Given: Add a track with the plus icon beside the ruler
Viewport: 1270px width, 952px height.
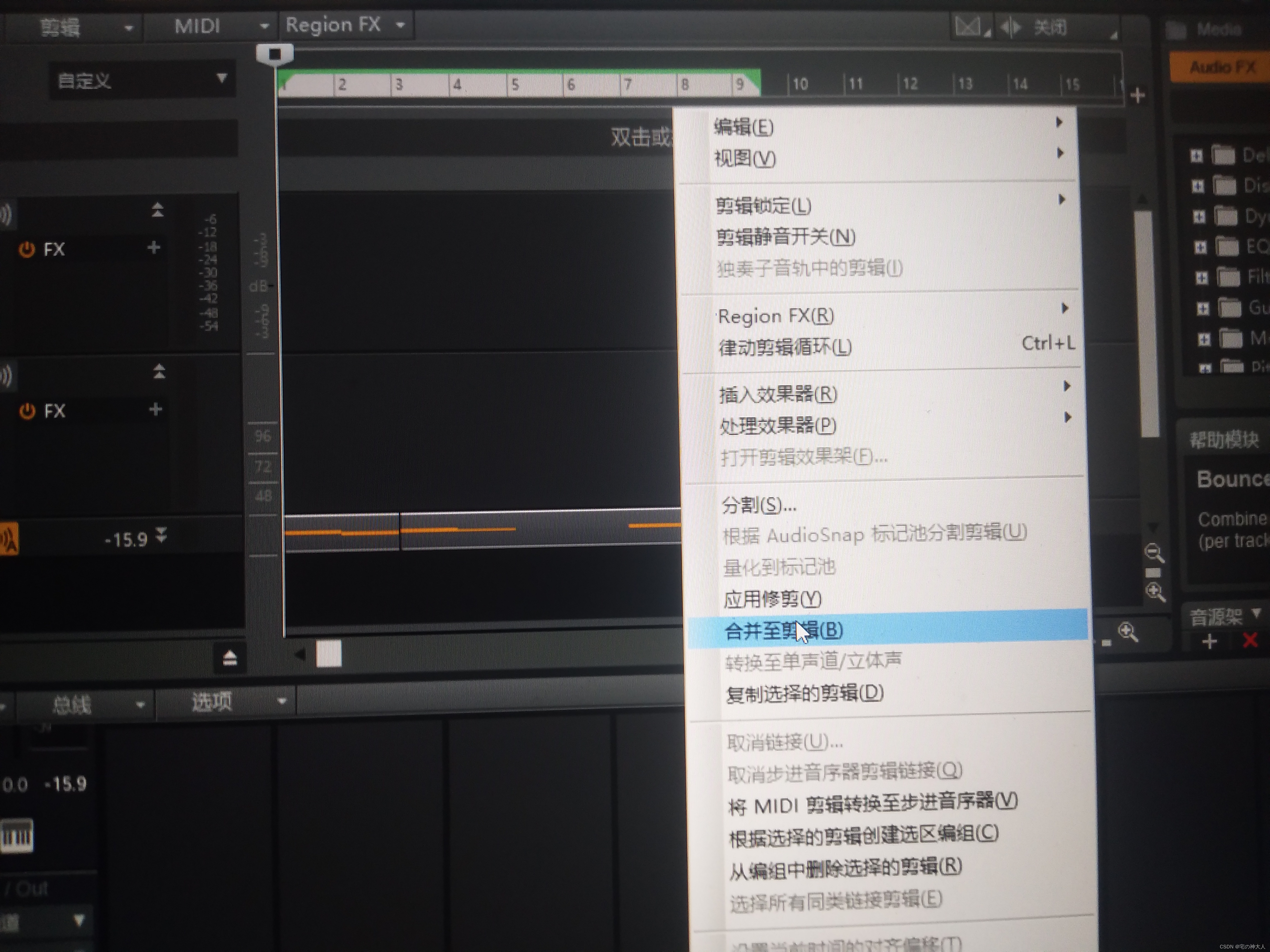Looking at the screenshot, I should pos(1137,95).
